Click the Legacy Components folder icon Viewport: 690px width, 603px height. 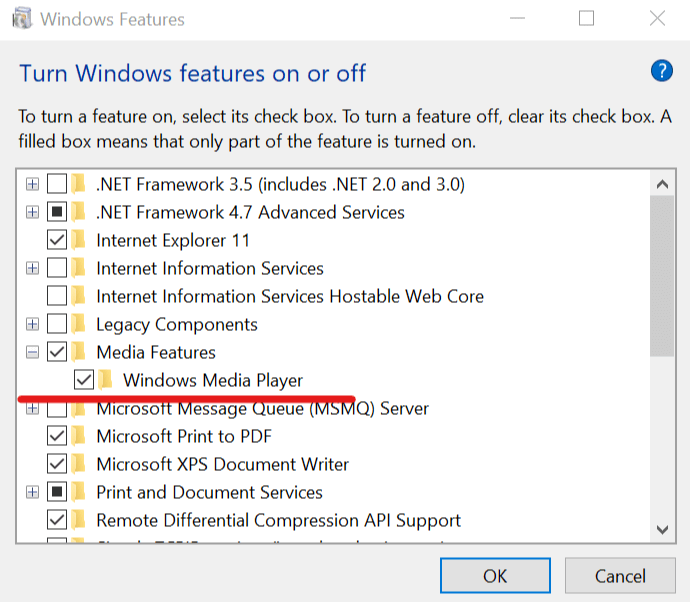(x=78, y=324)
